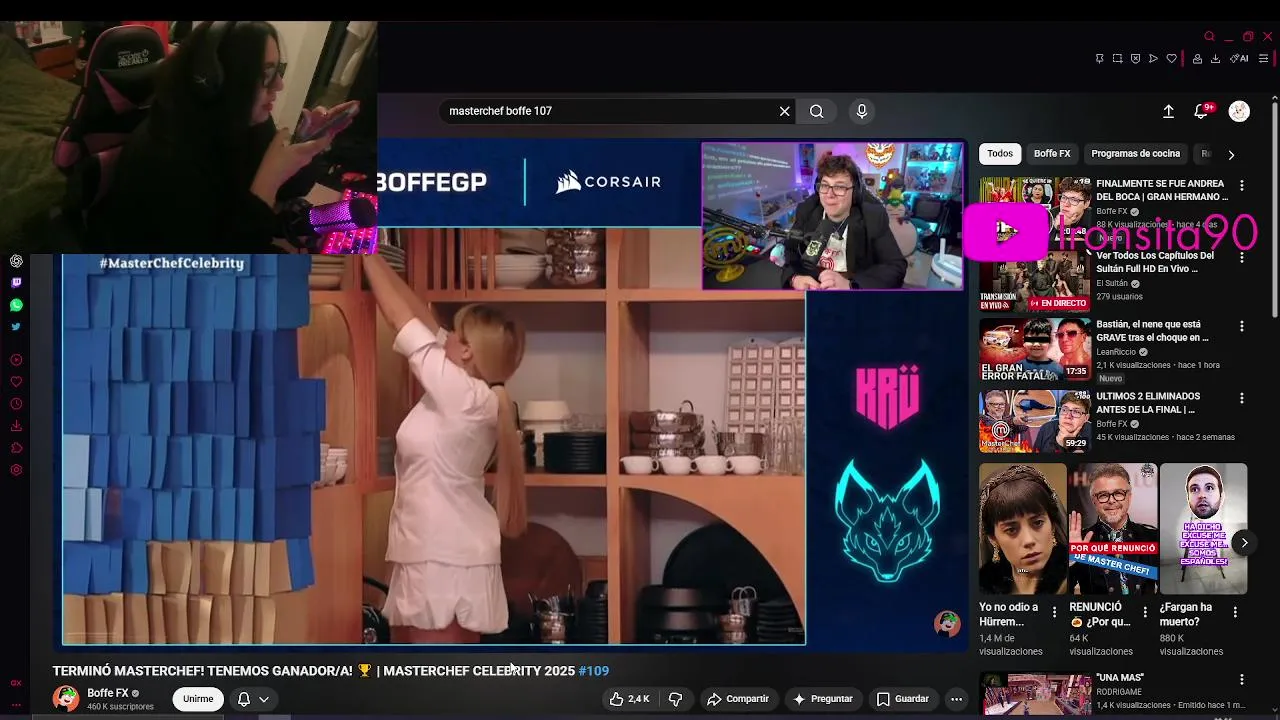
Task: Open El Sultán live stream thumbnail
Action: pos(1034,280)
